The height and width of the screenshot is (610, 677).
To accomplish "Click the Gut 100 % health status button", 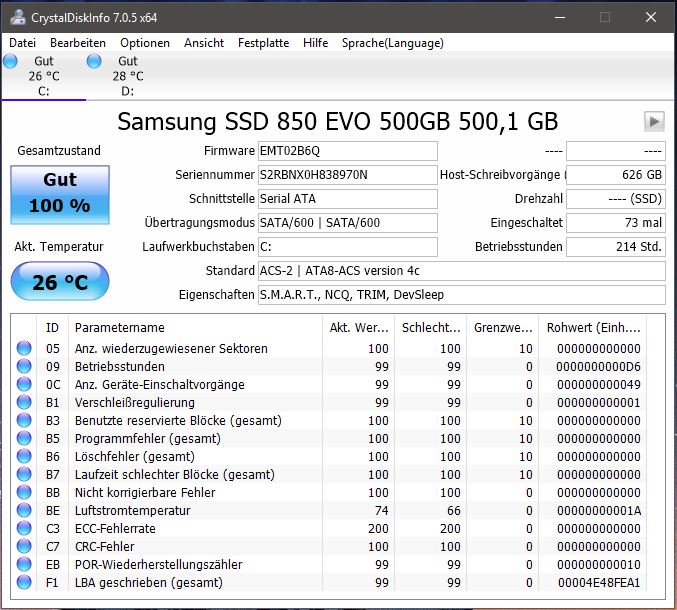I will click(60, 195).
